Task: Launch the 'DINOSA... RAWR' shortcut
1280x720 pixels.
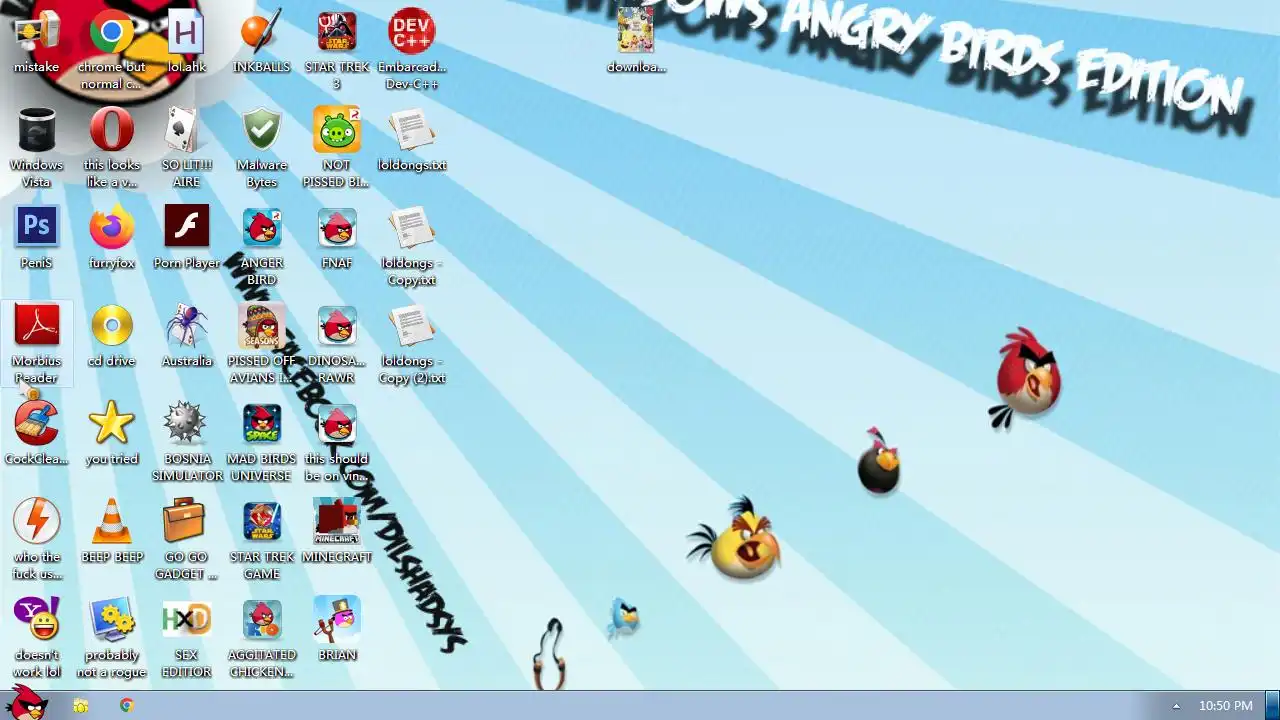Action: click(337, 344)
